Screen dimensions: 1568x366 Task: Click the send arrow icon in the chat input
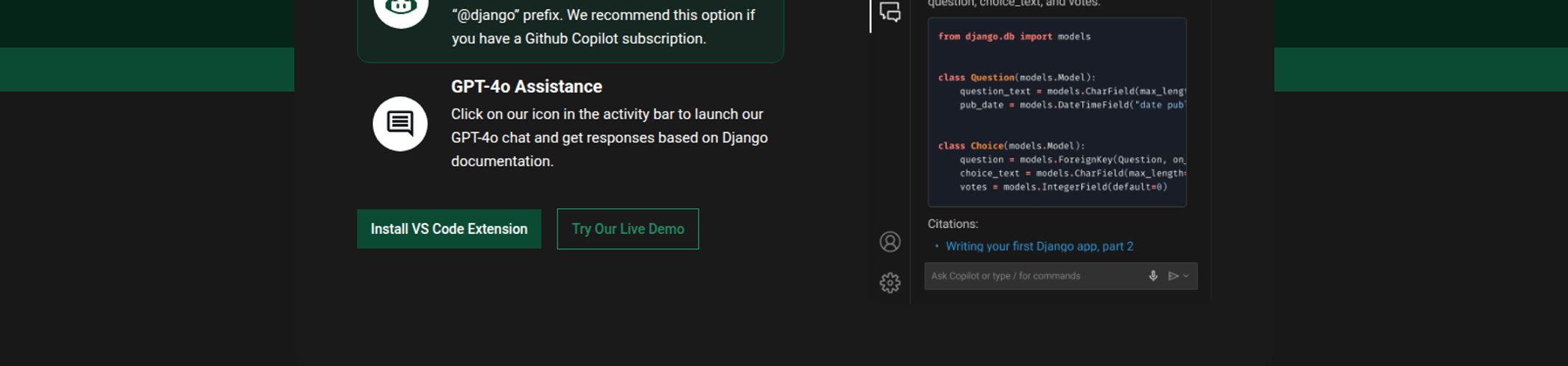[1173, 276]
